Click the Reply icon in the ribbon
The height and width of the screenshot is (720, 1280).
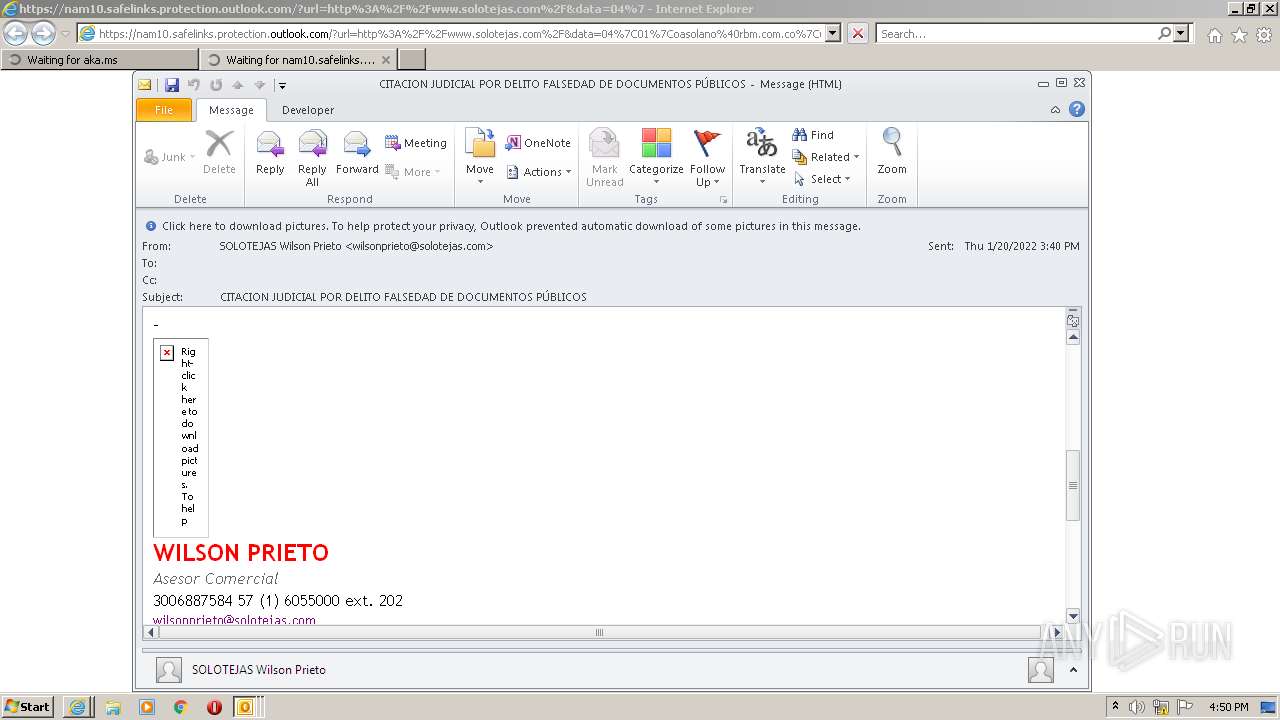[270, 152]
